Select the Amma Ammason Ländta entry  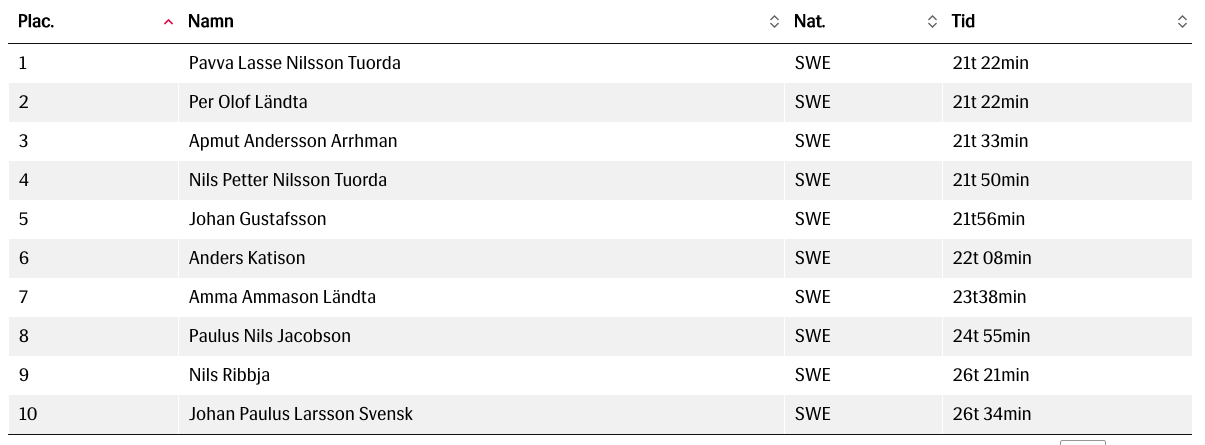point(282,297)
